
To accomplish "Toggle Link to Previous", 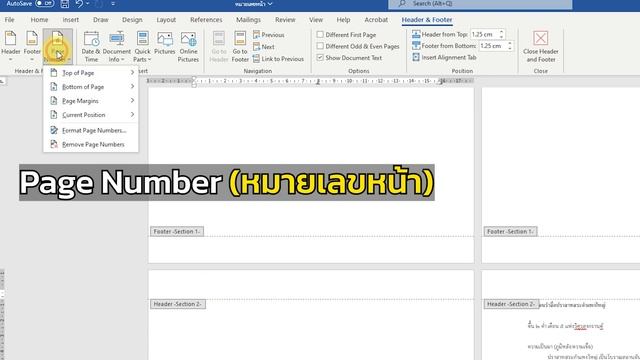I will [278, 59].
